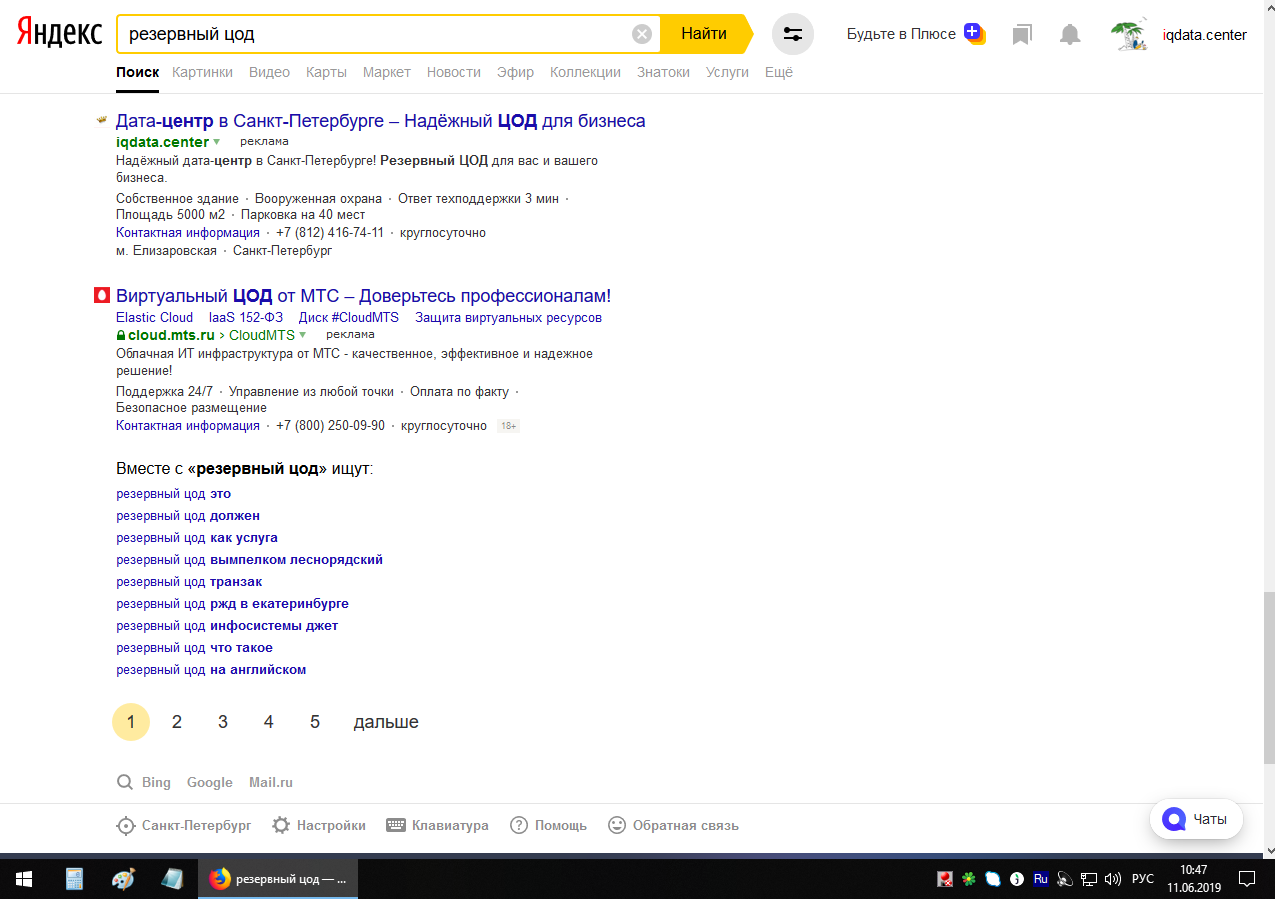Click the red joystick tray icon
Image resolution: width=1275 pixels, height=899 pixels.
click(944, 879)
